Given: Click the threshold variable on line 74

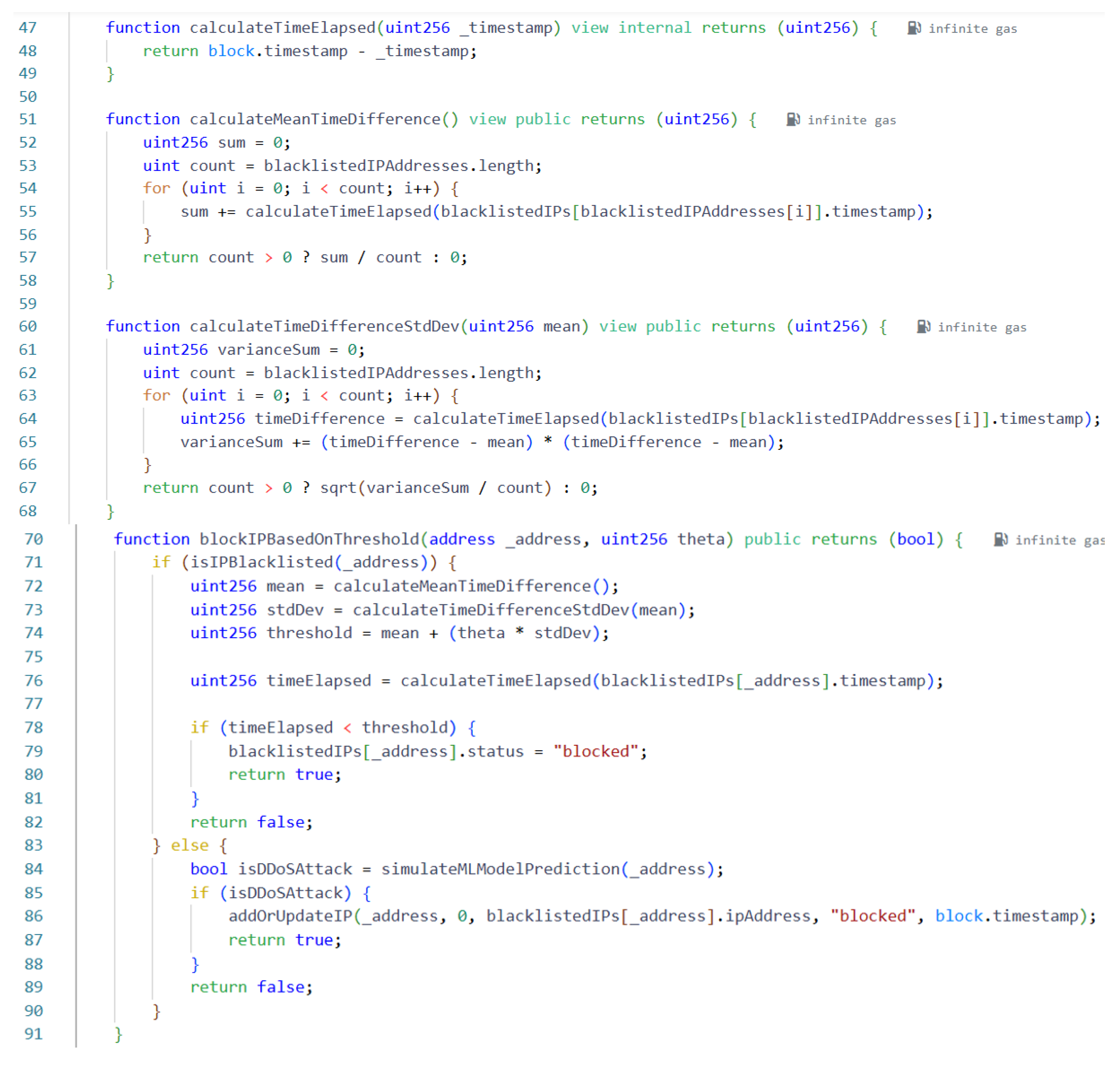Looking at the screenshot, I should [x=309, y=634].
